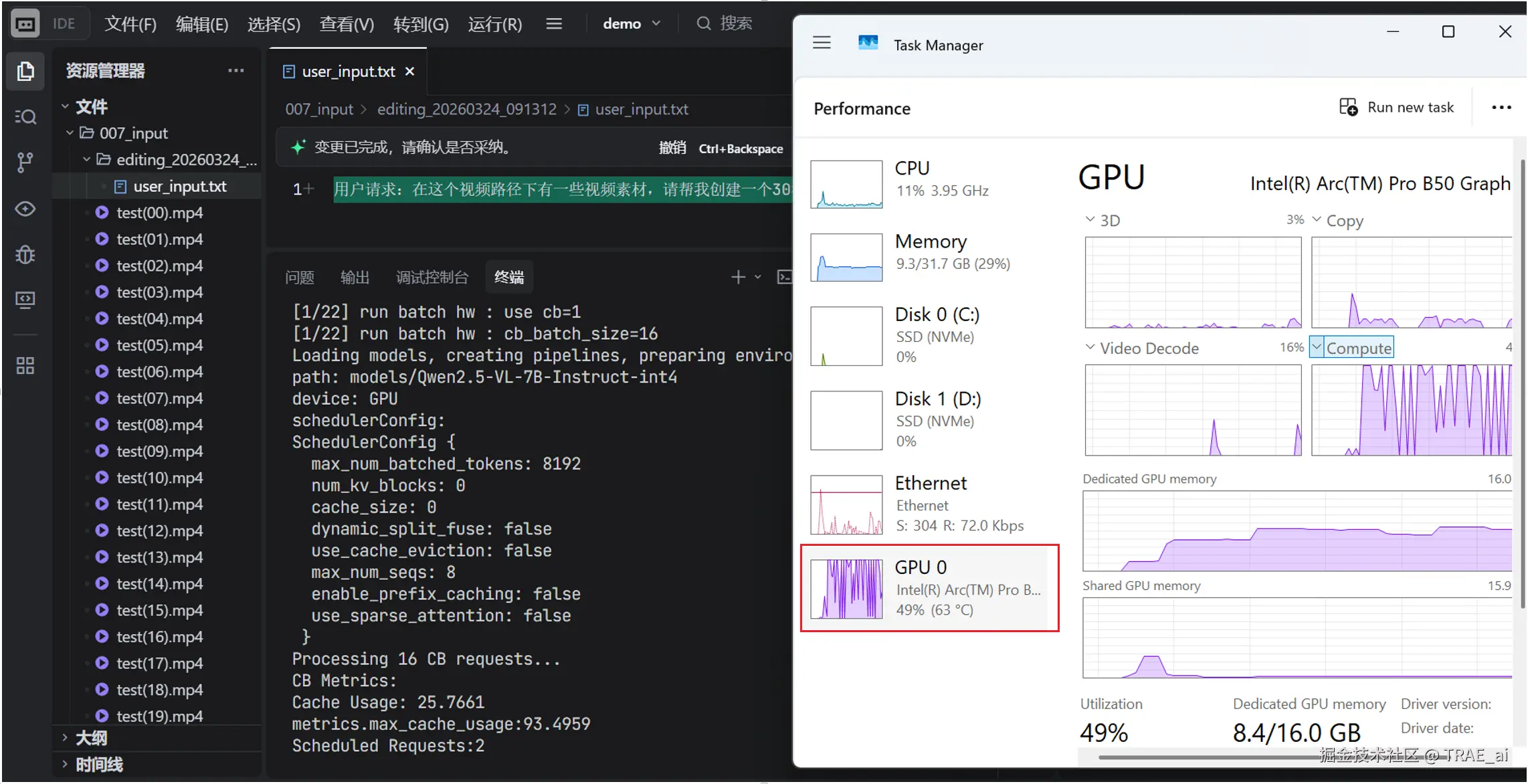Viewport: 1528px width, 784px height.
Task: Open the debug bug icon in sidebar
Action: coord(25,254)
